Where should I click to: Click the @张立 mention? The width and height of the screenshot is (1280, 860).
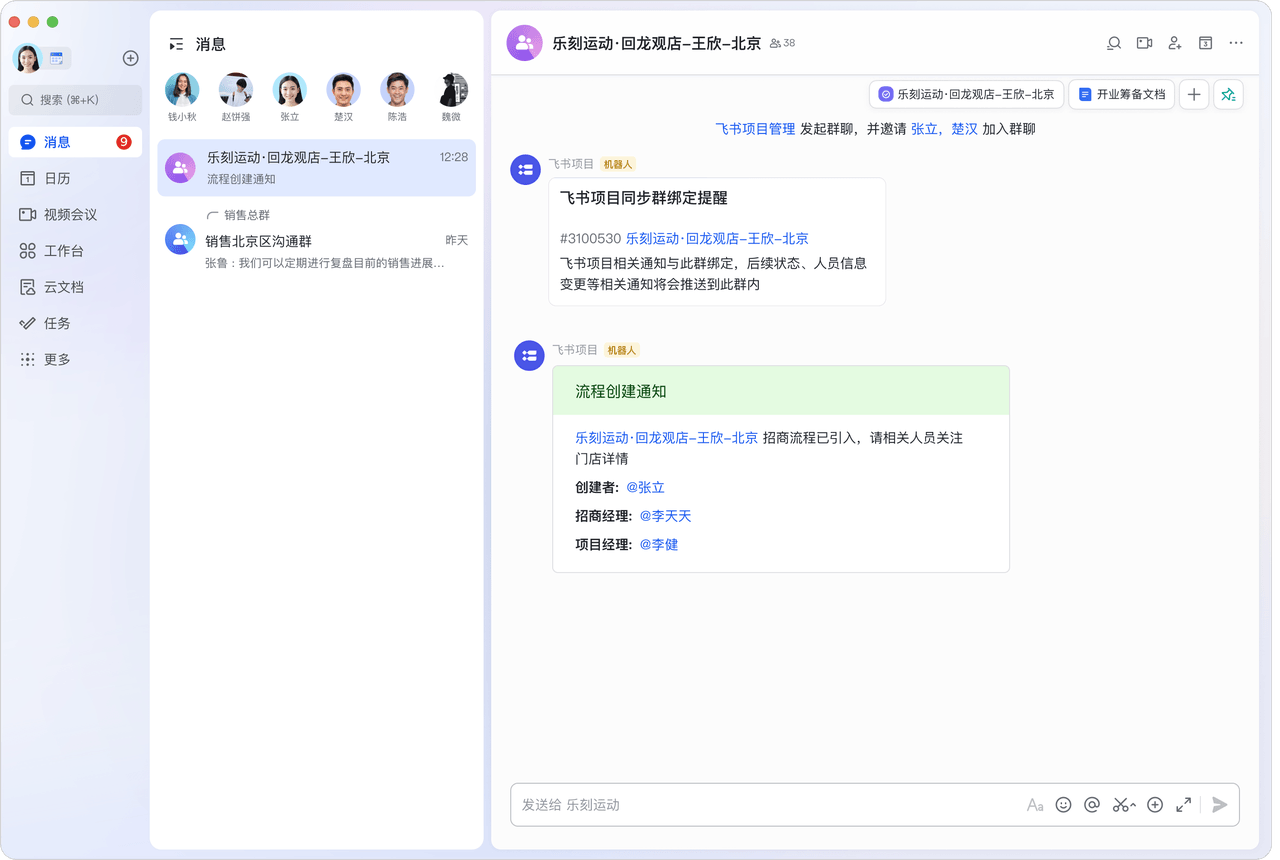[645, 488]
